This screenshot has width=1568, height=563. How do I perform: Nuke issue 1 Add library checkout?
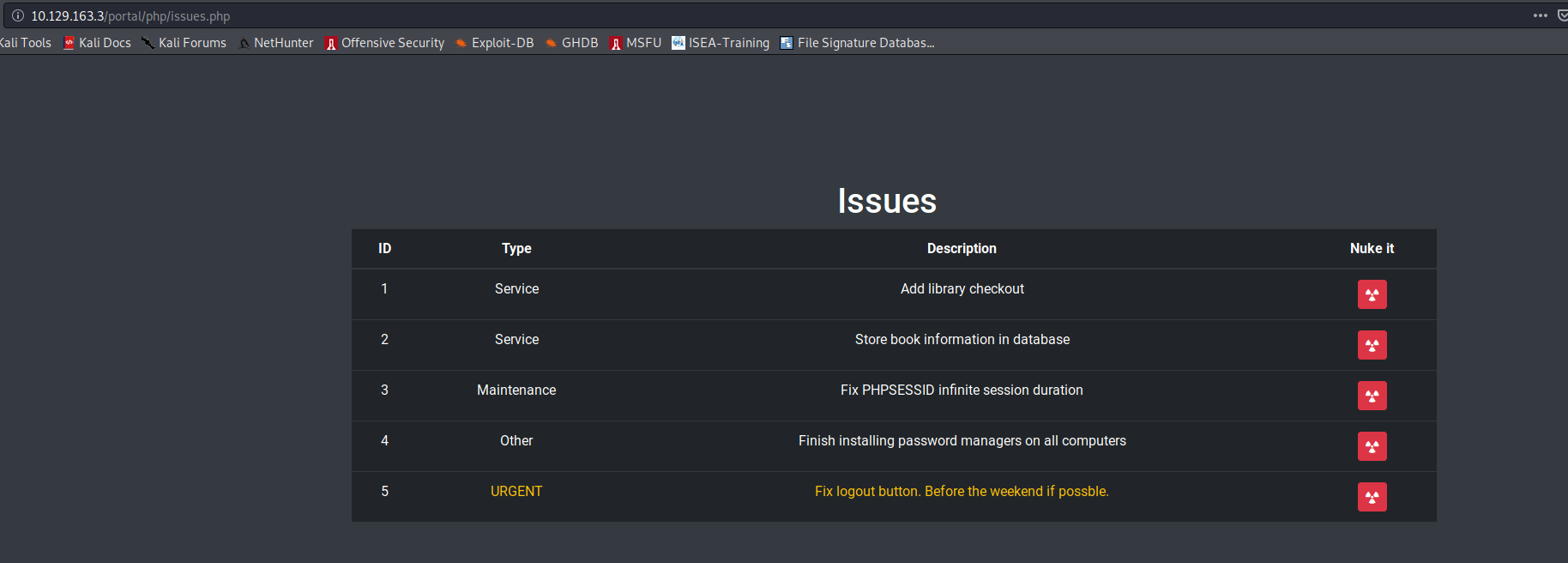pos(1372,294)
